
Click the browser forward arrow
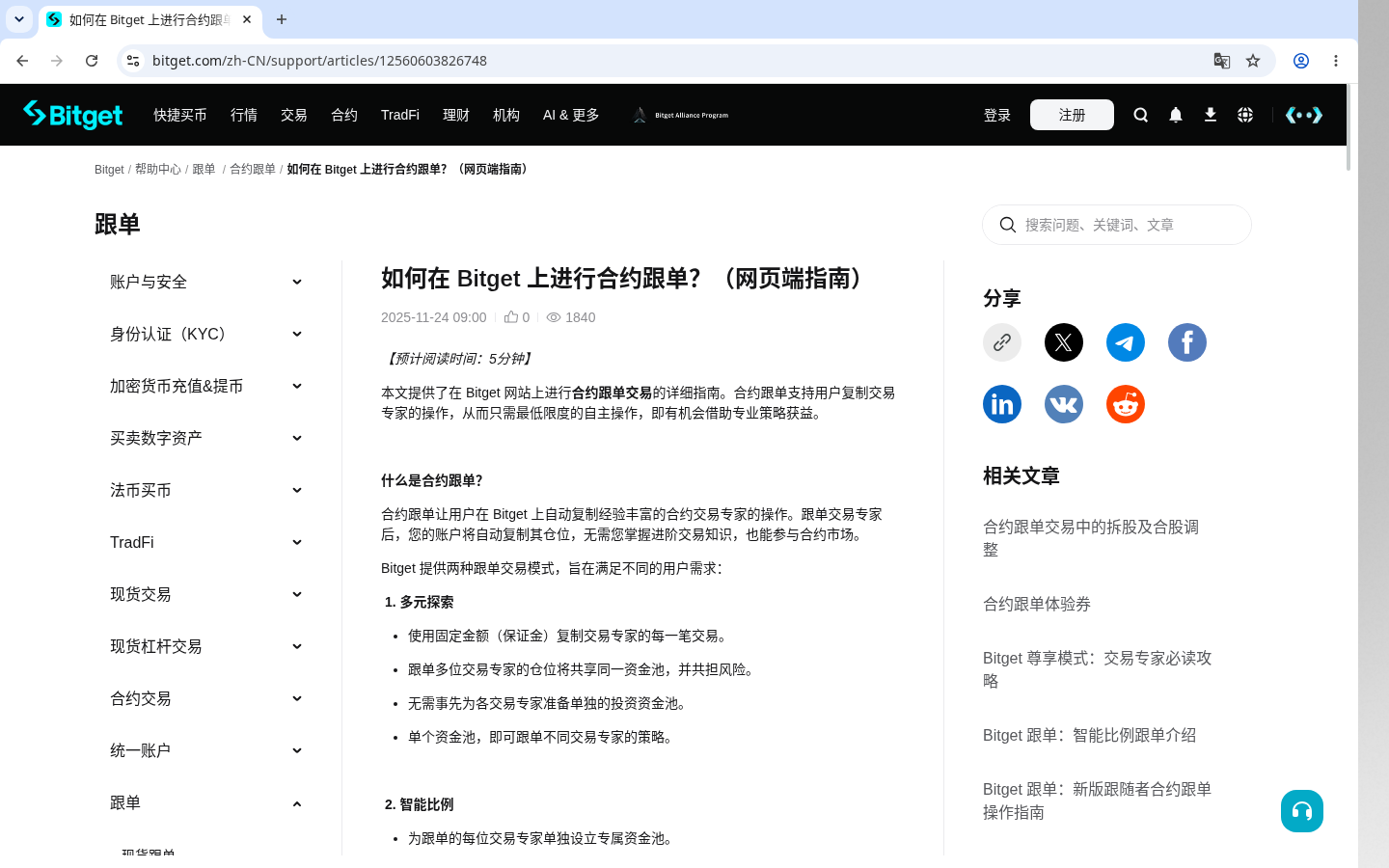(x=57, y=61)
